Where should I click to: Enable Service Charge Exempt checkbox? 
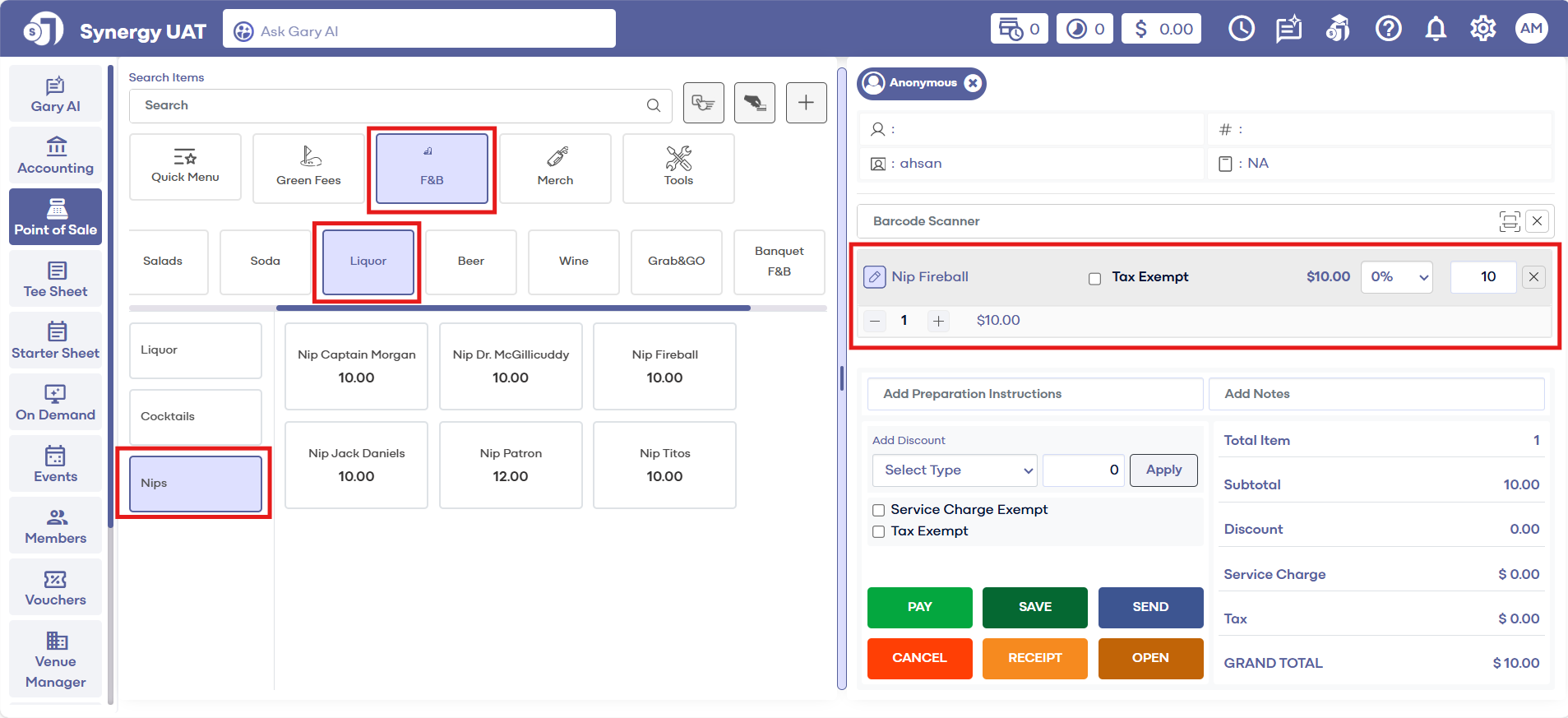[x=878, y=510]
